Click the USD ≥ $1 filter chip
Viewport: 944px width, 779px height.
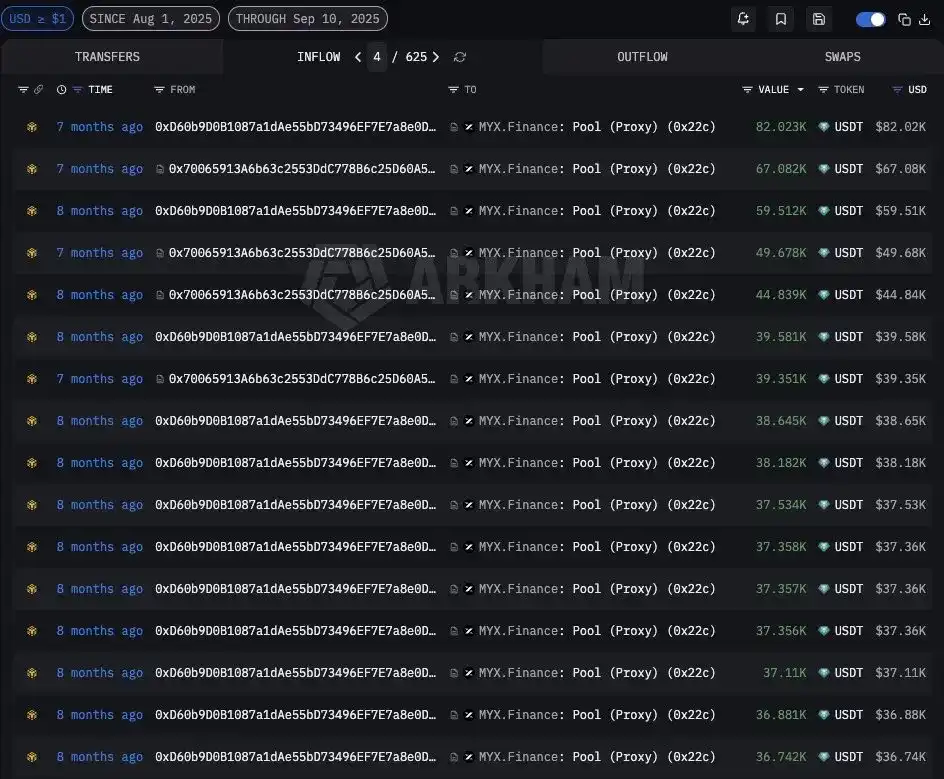37,19
